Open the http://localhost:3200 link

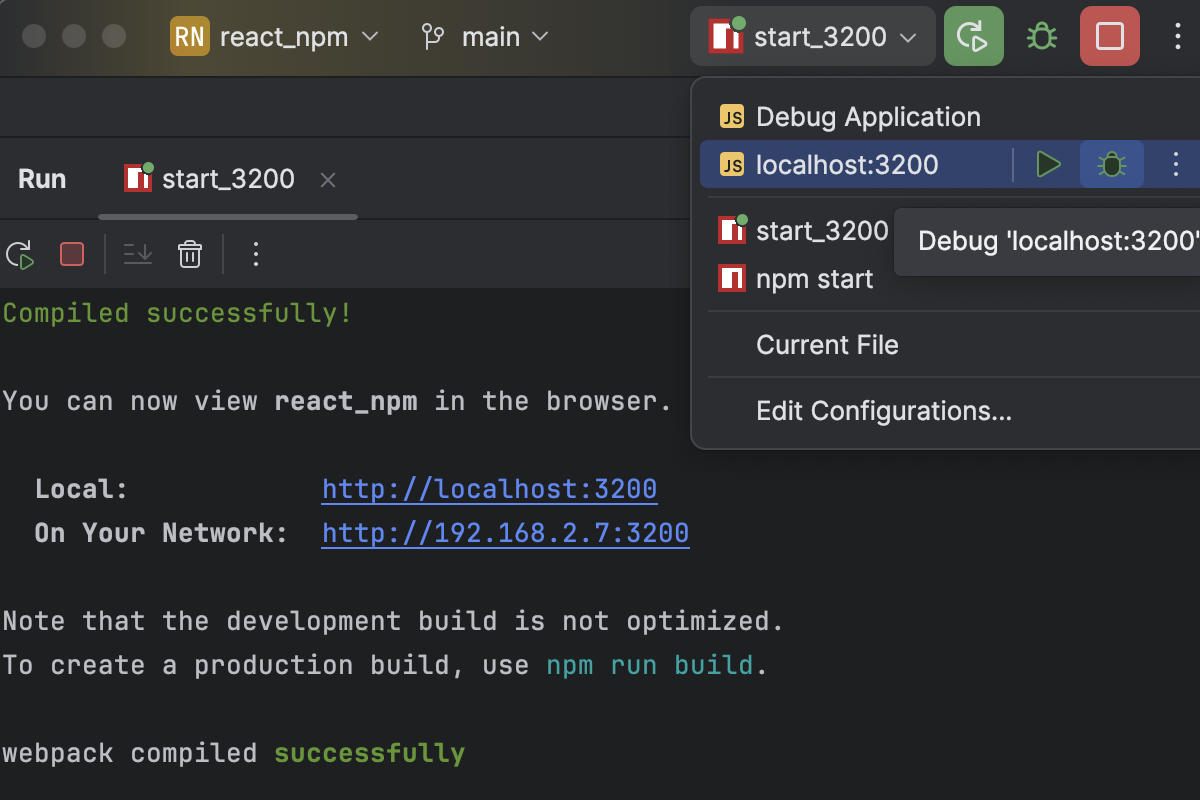point(489,488)
